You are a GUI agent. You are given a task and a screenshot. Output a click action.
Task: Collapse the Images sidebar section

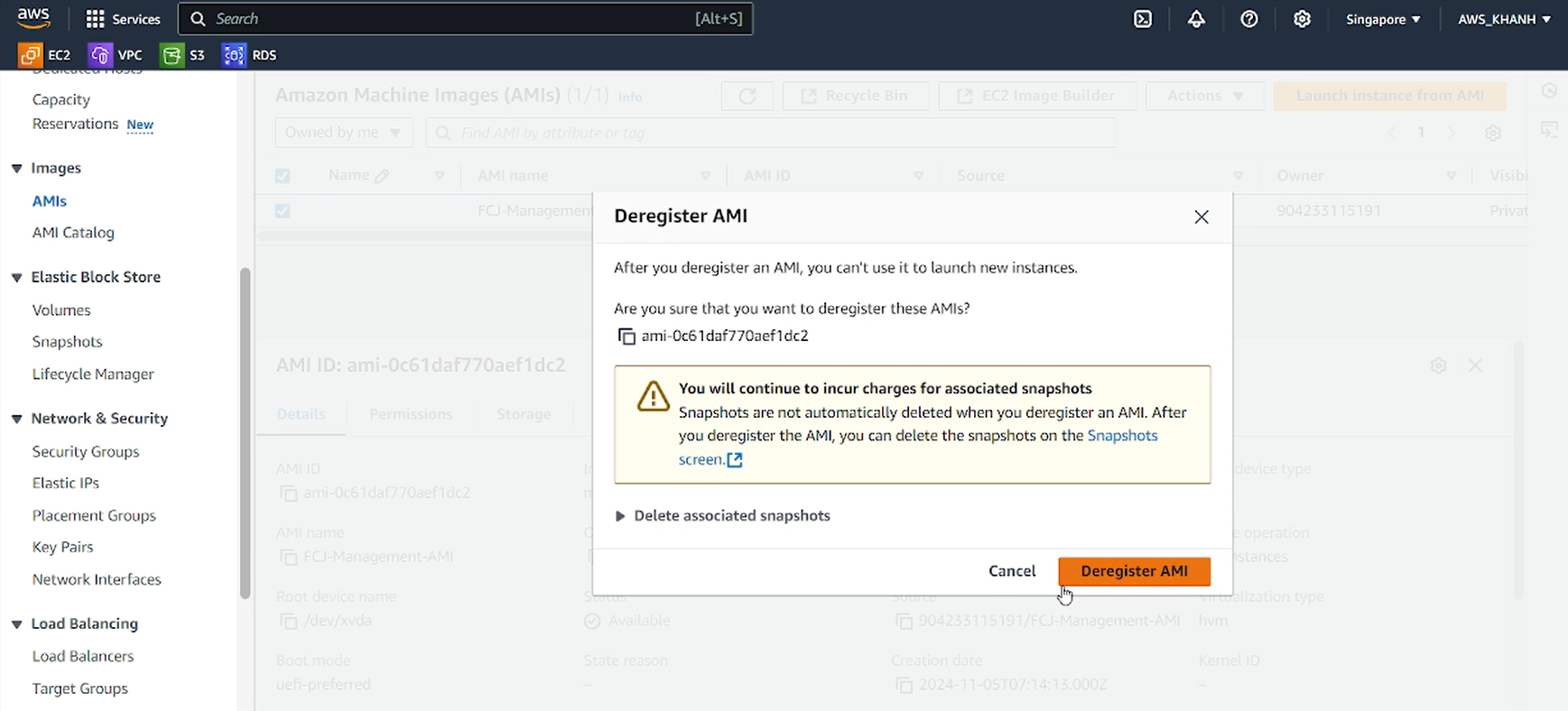pyautogui.click(x=16, y=169)
